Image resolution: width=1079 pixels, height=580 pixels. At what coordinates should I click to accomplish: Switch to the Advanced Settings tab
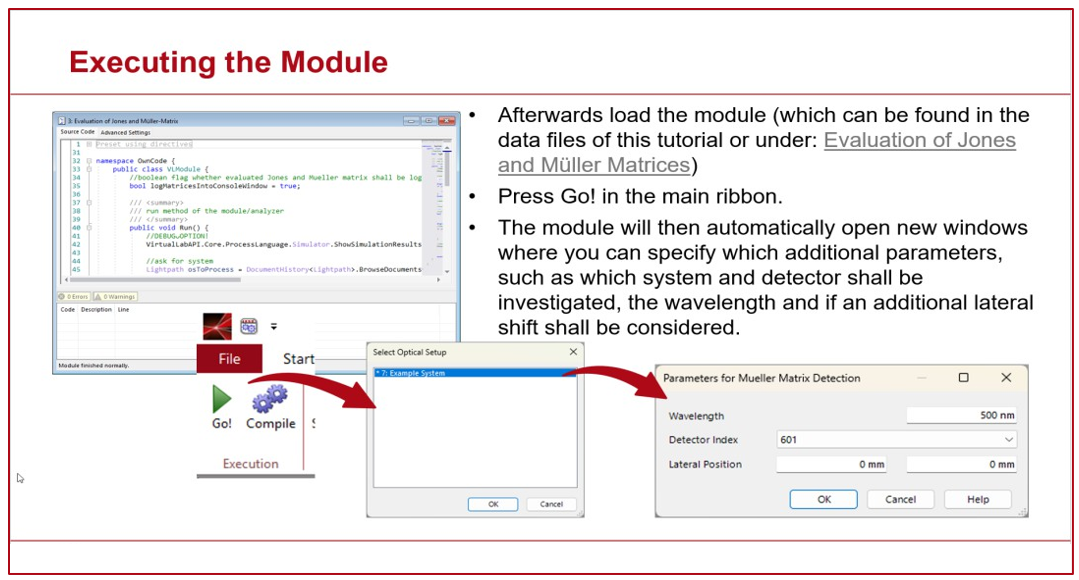tap(125, 132)
